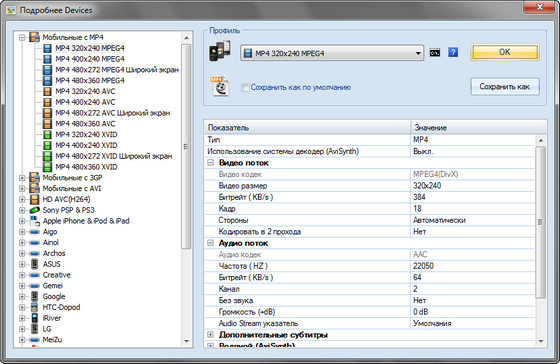Click the MP4 film reel file icon
This screenshot has height=364, width=560.
[220, 86]
